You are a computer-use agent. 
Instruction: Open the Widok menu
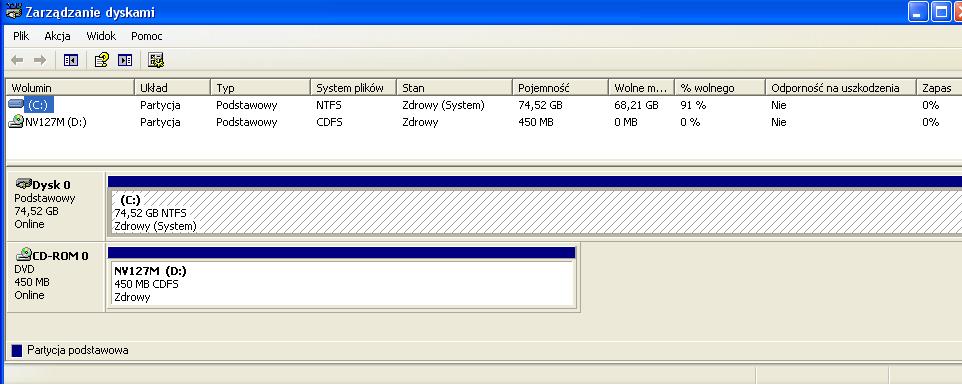pyautogui.click(x=101, y=36)
